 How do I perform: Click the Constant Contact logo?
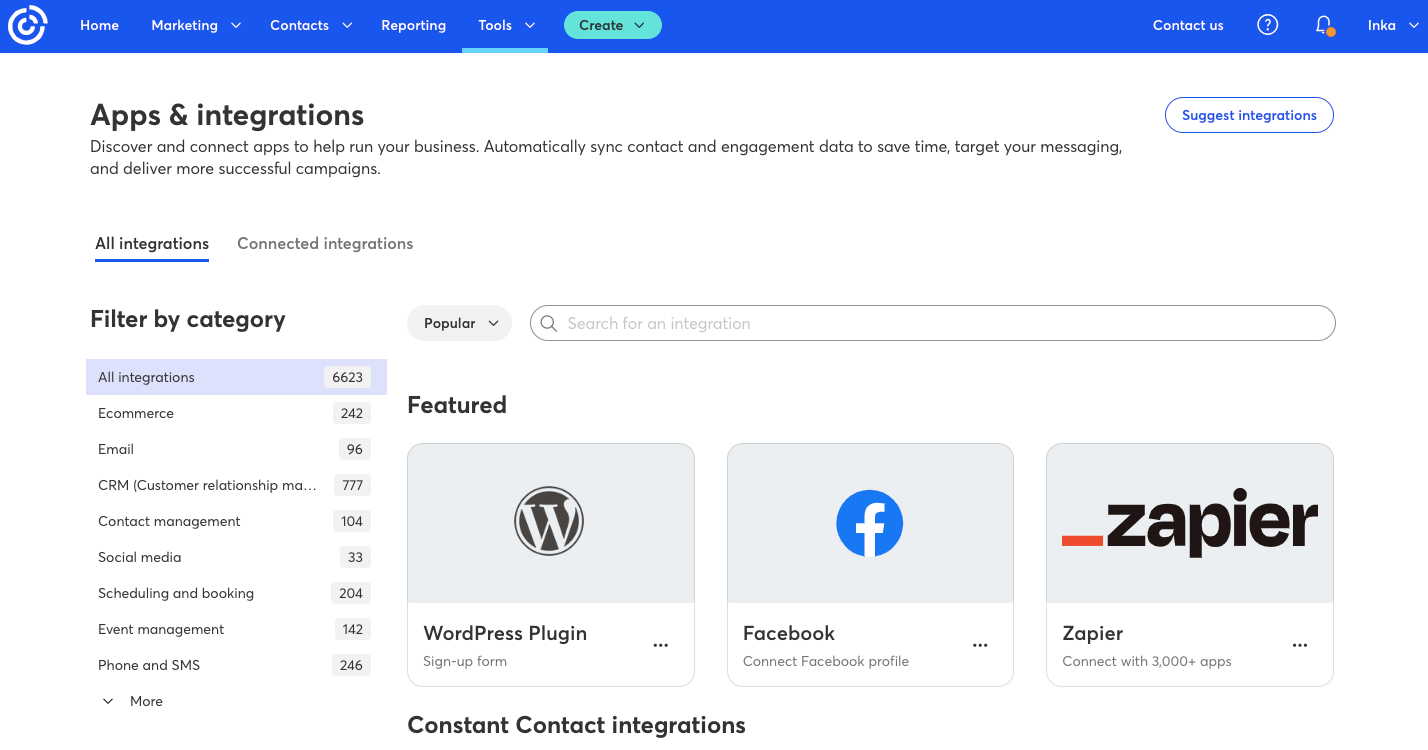[27, 25]
